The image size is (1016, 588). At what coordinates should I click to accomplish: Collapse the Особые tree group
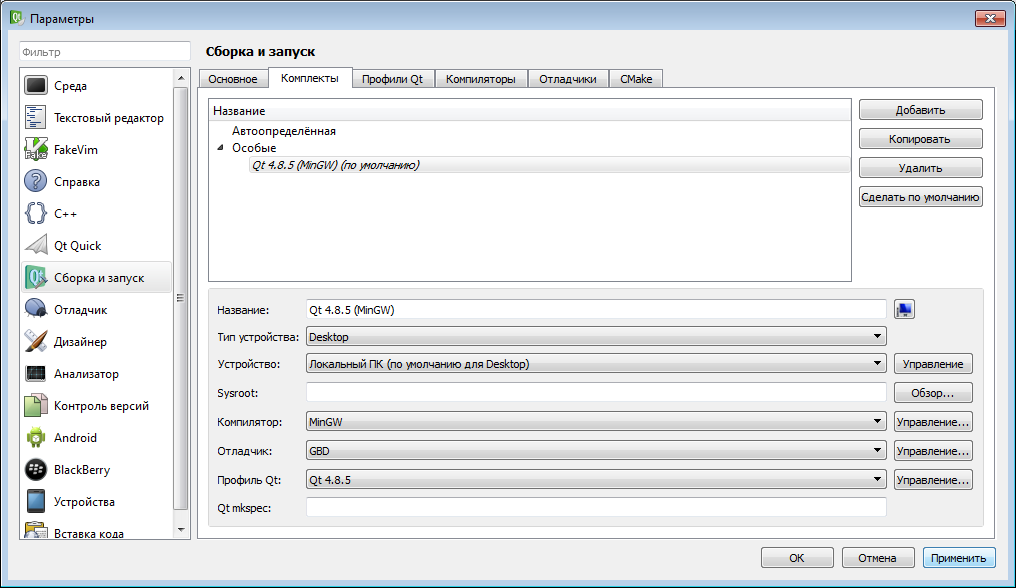(220, 148)
